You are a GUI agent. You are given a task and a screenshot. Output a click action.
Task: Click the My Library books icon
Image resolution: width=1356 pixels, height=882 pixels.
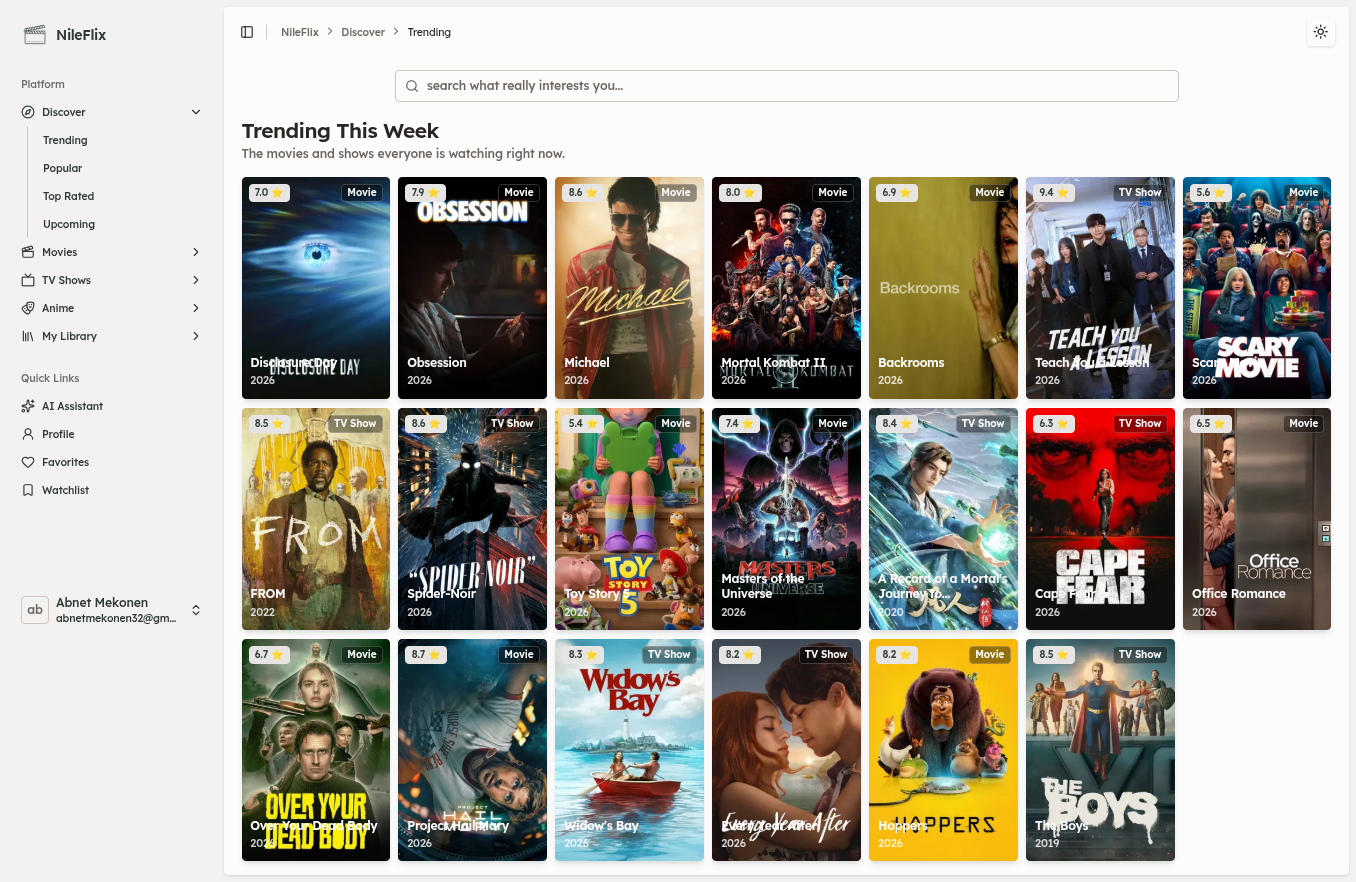28,336
